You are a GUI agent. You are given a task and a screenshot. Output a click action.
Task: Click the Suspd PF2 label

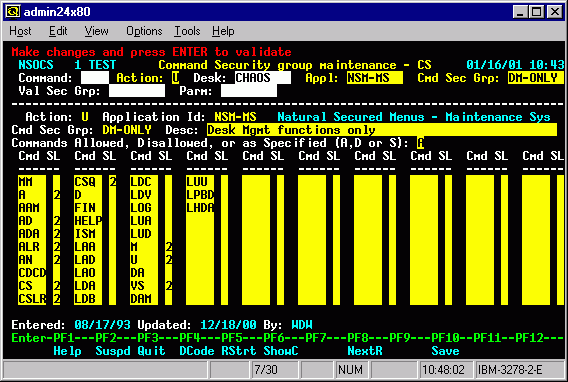(x=113, y=351)
